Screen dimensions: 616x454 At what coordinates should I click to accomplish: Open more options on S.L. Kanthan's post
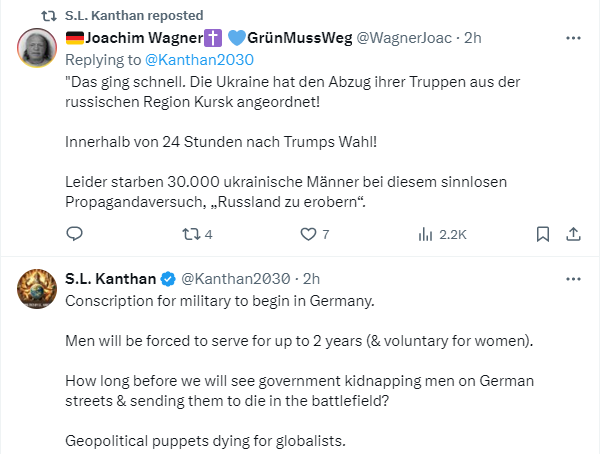point(573,278)
